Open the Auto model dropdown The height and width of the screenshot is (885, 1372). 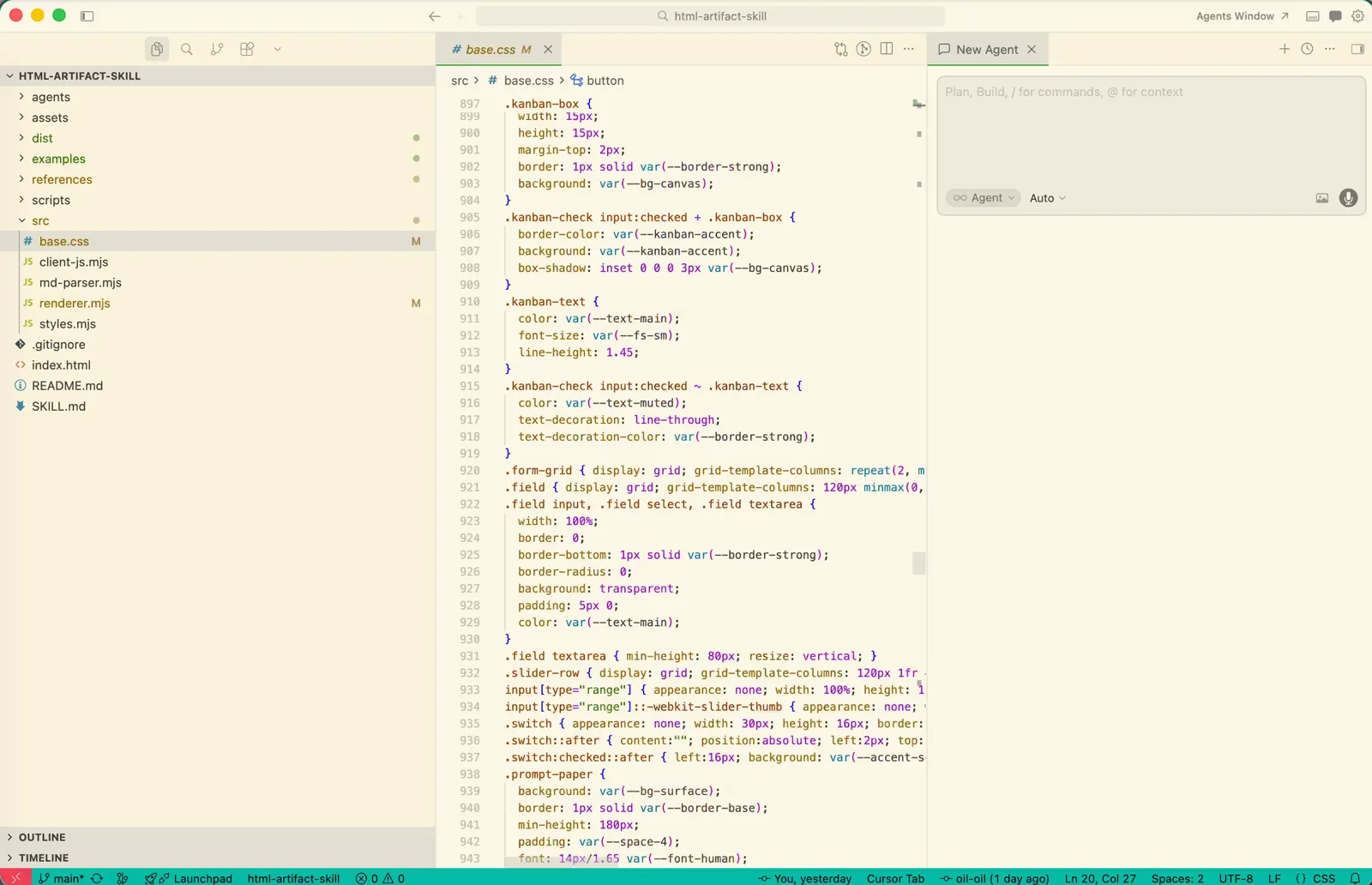(x=1048, y=198)
